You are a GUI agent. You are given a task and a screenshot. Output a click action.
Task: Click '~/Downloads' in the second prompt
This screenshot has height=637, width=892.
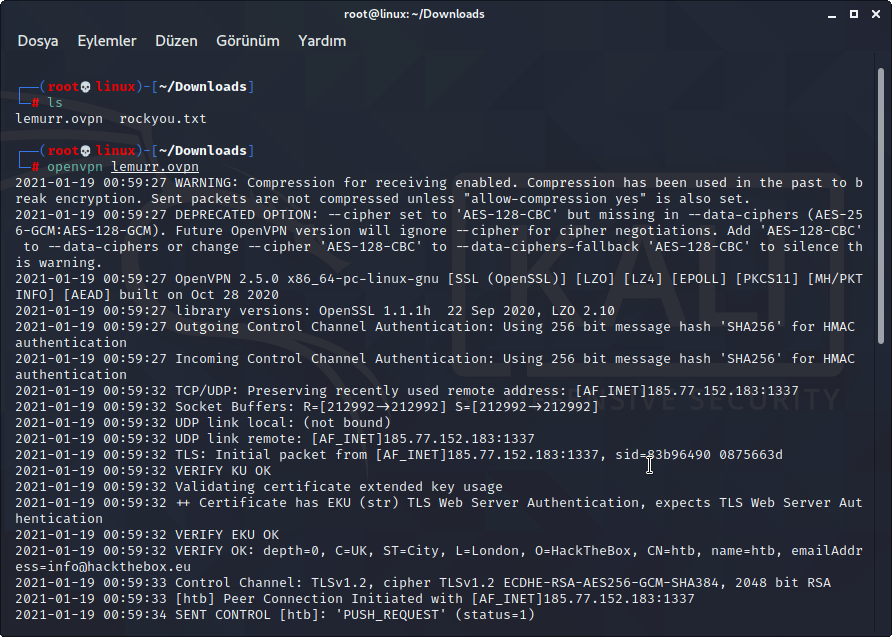(203, 151)
